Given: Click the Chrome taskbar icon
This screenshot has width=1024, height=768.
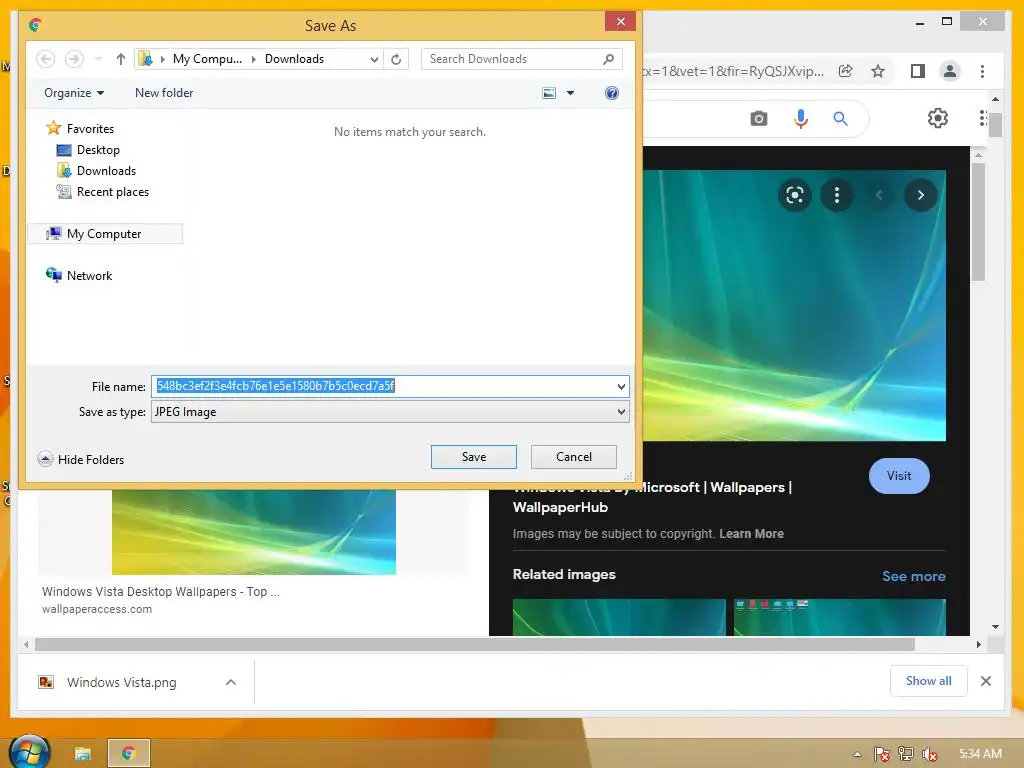Looking at the screenshot, I should [x=129, y=754].
